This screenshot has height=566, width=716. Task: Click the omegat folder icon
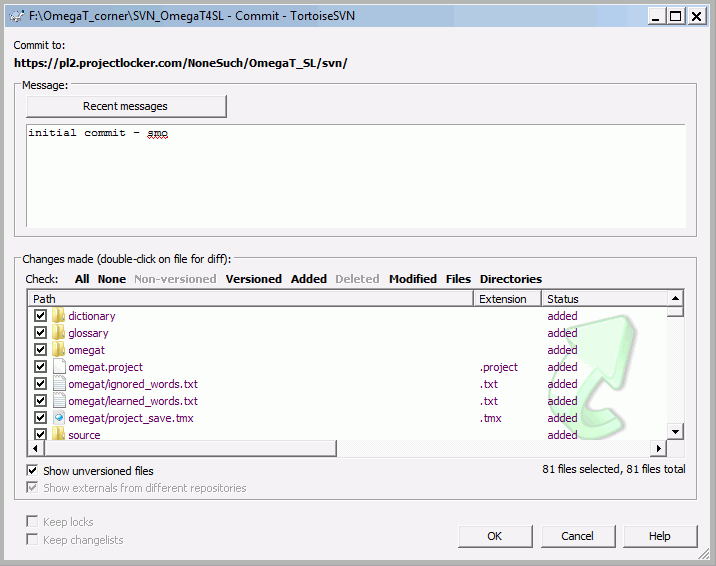pyautogui.click(x=58, y=350)
